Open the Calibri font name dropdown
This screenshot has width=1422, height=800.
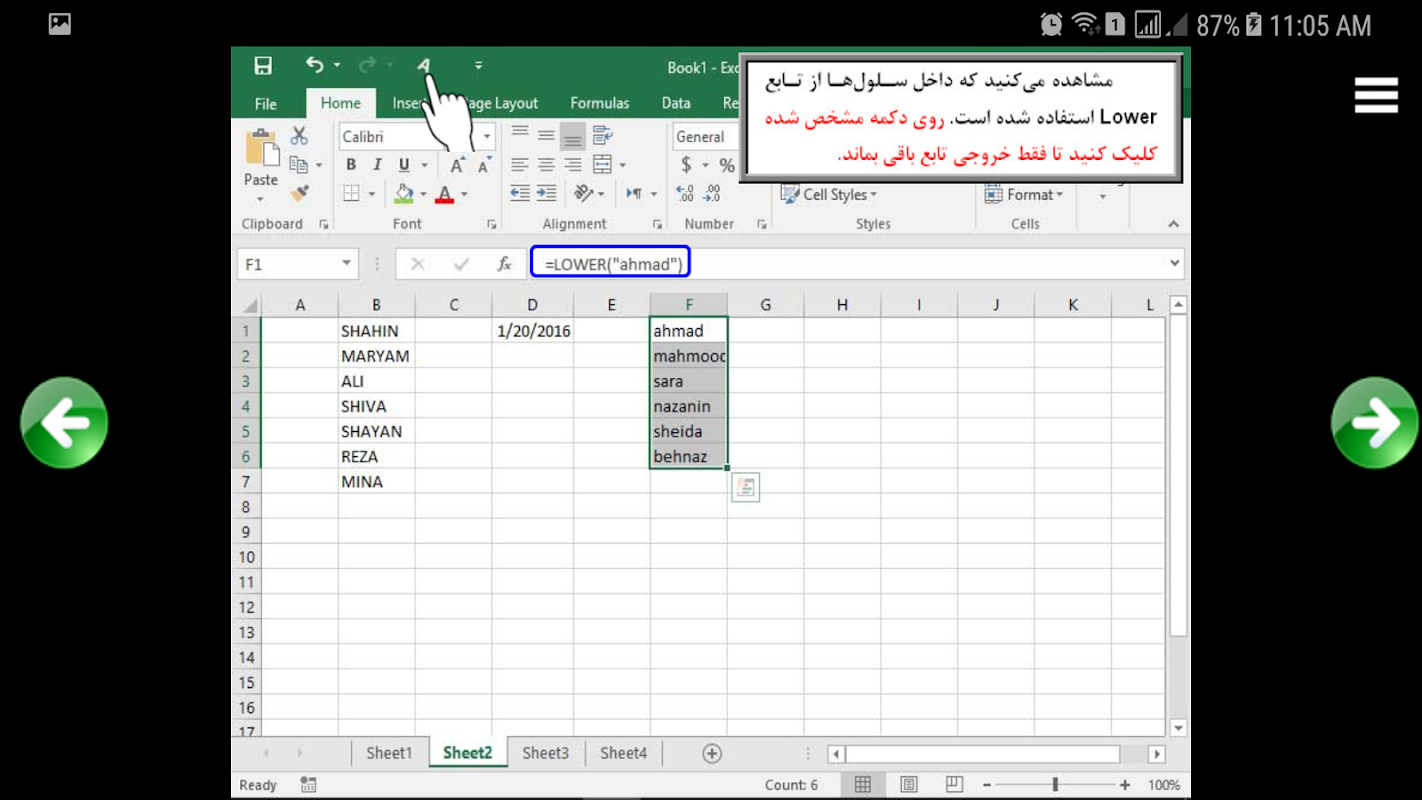[x=488, y=137]
